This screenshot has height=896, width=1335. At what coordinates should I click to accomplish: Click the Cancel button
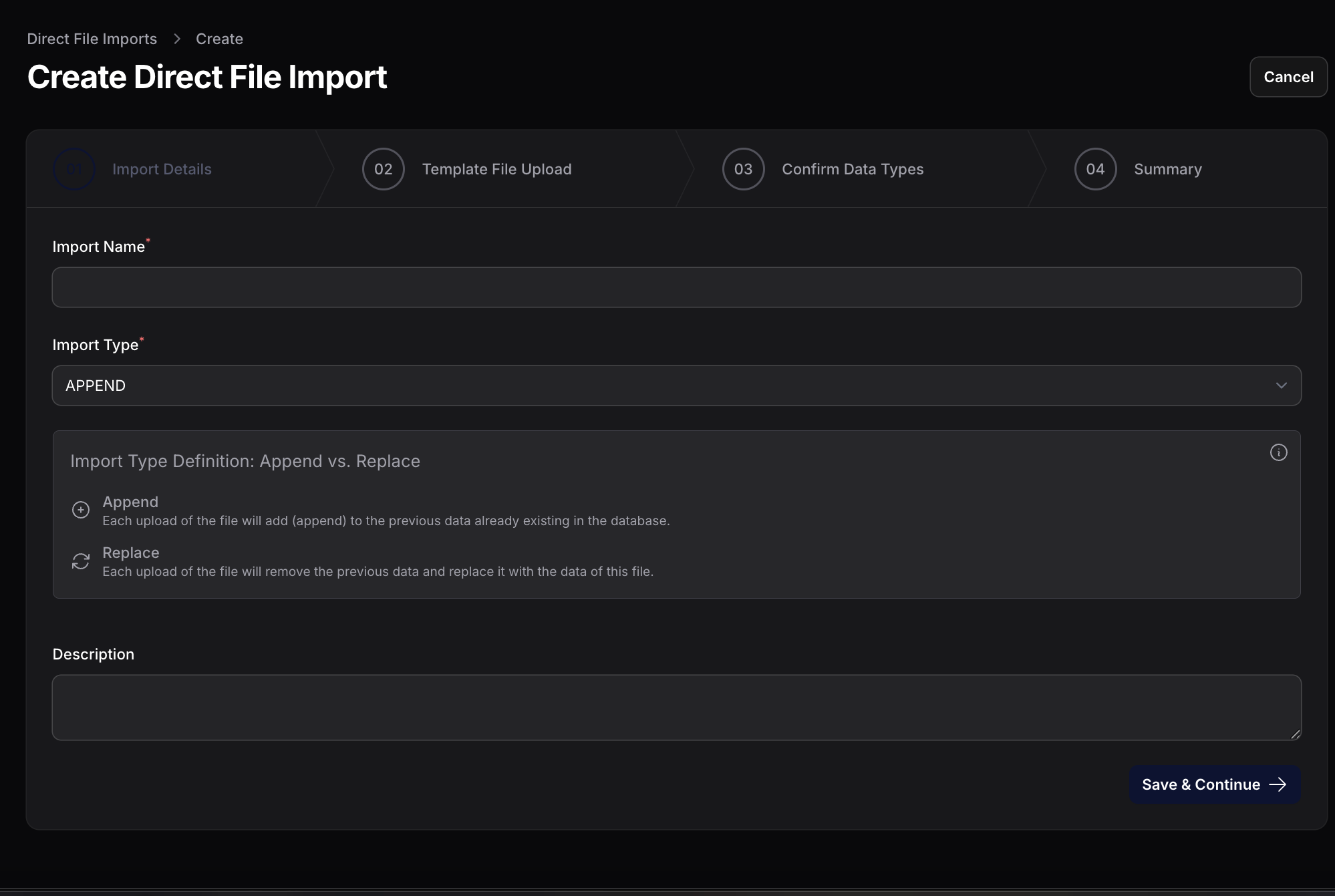click(x=1288, y=77)
